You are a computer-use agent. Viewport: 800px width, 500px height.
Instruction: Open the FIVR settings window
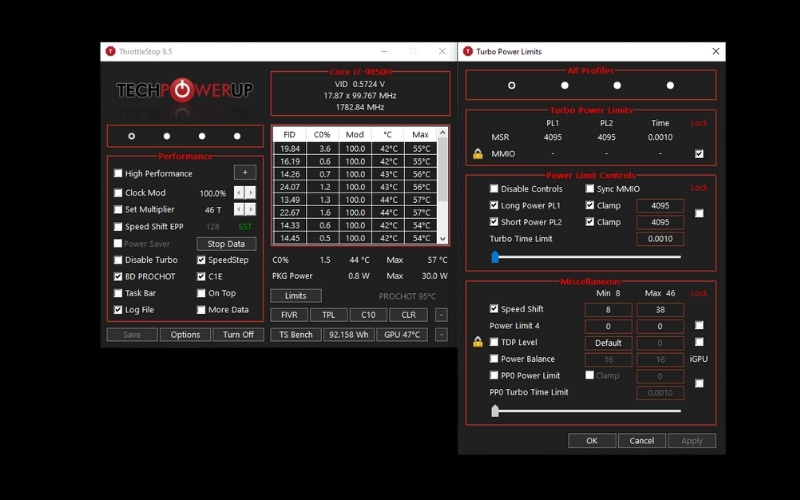289,315
